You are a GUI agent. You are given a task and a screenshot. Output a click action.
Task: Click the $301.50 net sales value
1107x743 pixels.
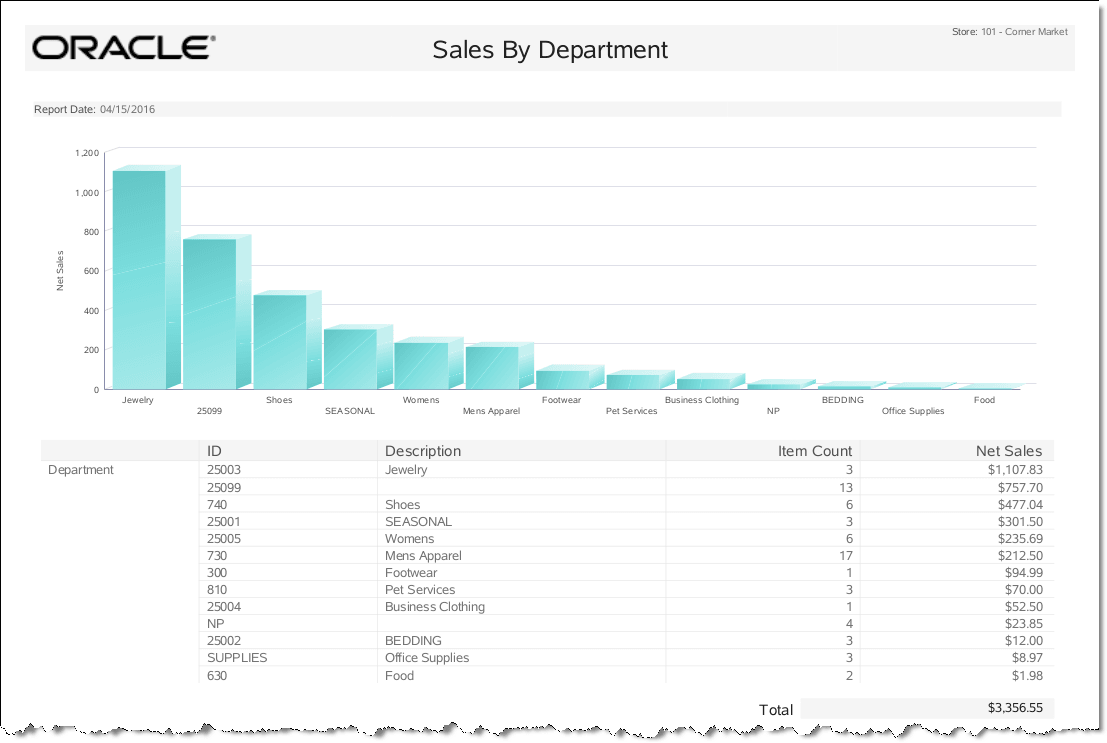pyautogui.click(x=1020, y=521)
